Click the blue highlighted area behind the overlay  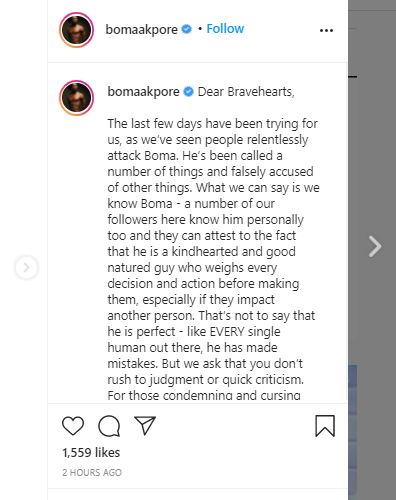pyautogui.click(x=353, y=430)
